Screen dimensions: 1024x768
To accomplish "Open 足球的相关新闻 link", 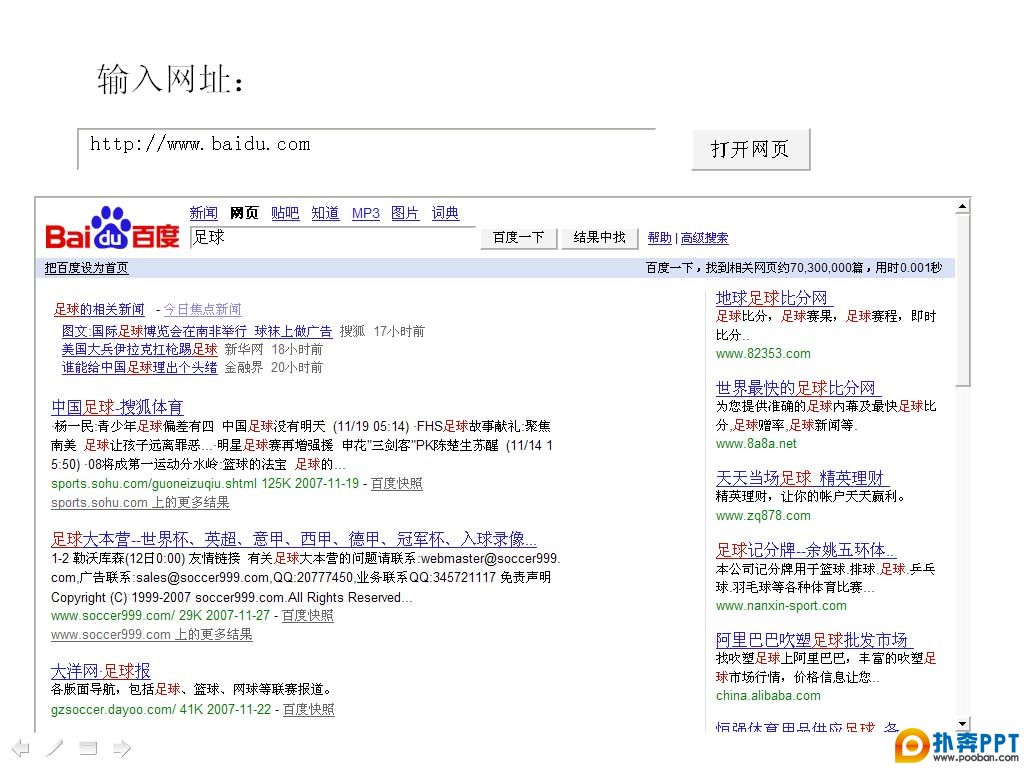I will [x=99, y=309].
